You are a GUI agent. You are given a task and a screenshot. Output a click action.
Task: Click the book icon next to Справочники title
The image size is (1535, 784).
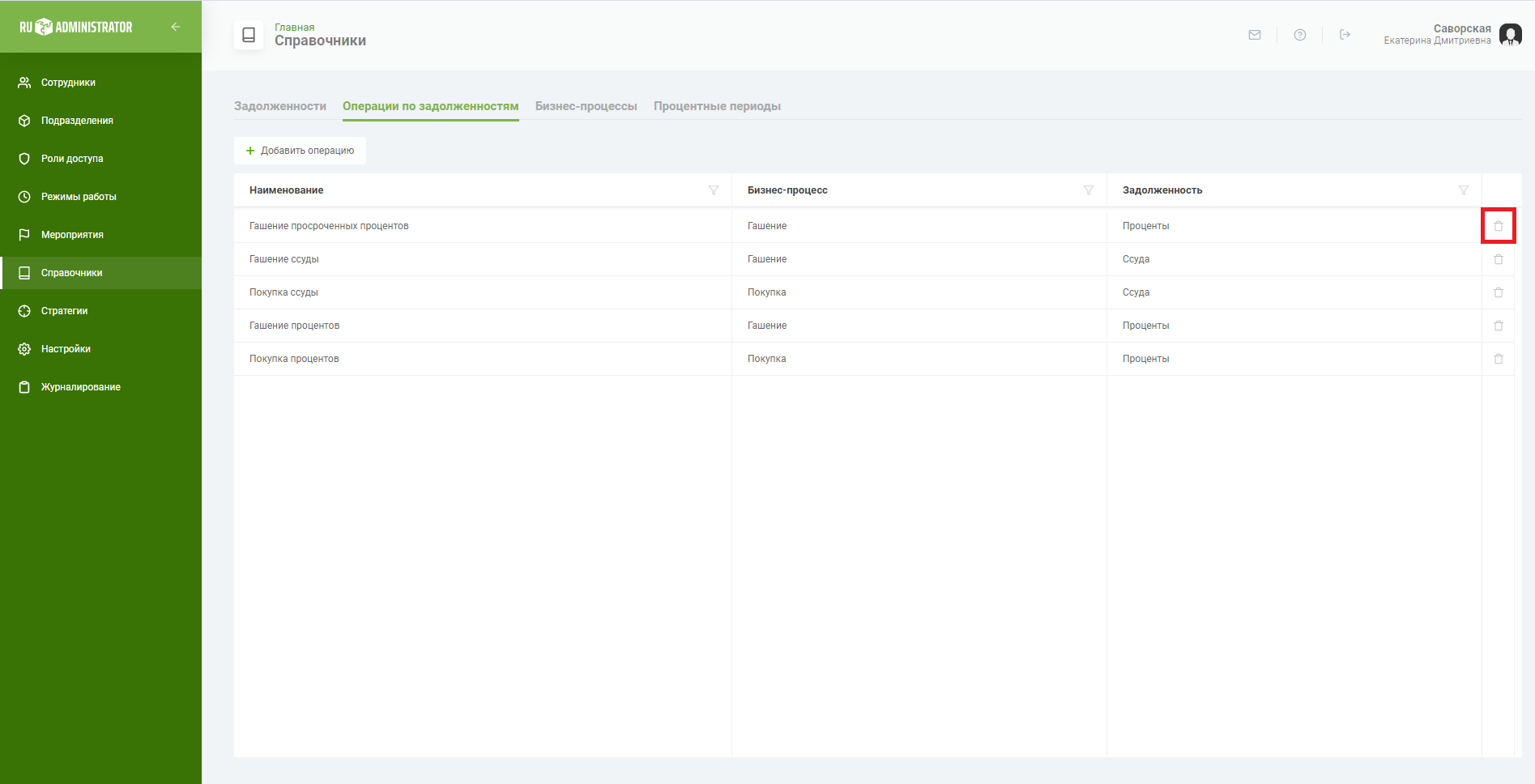[x=249, y=35]
